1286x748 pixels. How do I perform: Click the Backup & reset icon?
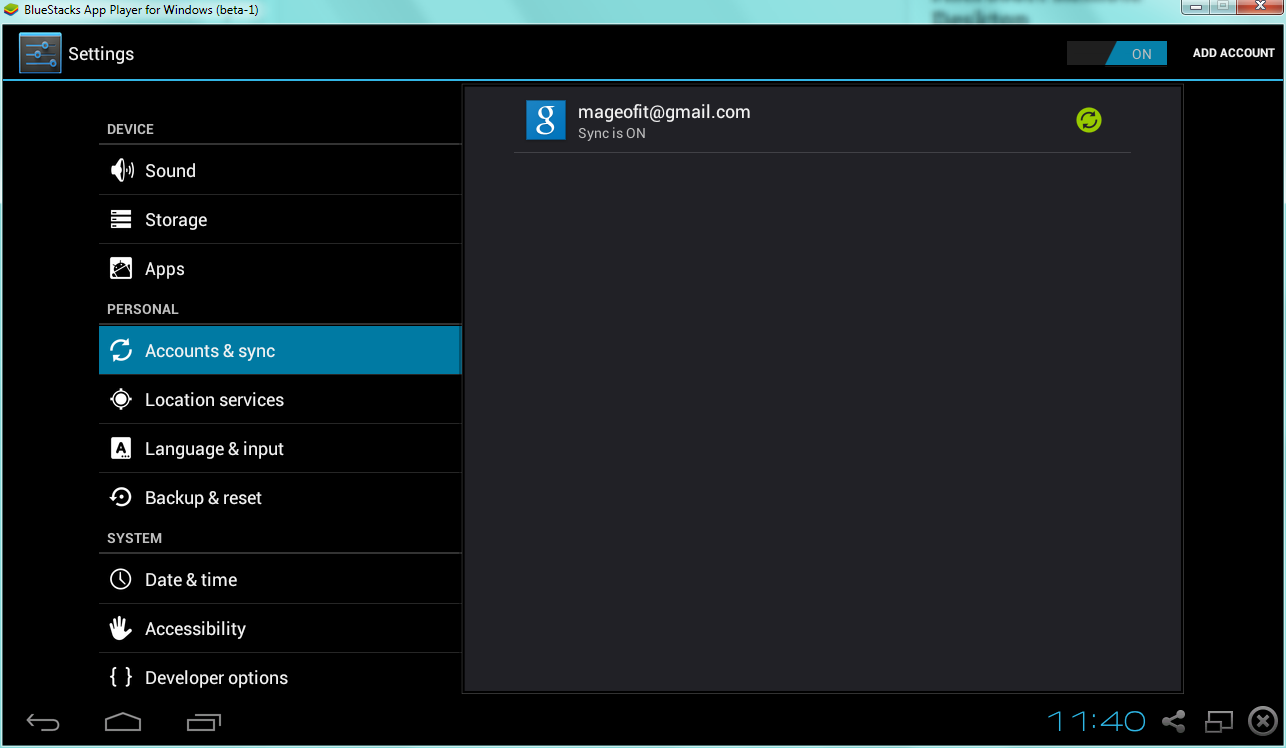pos(121,497)
